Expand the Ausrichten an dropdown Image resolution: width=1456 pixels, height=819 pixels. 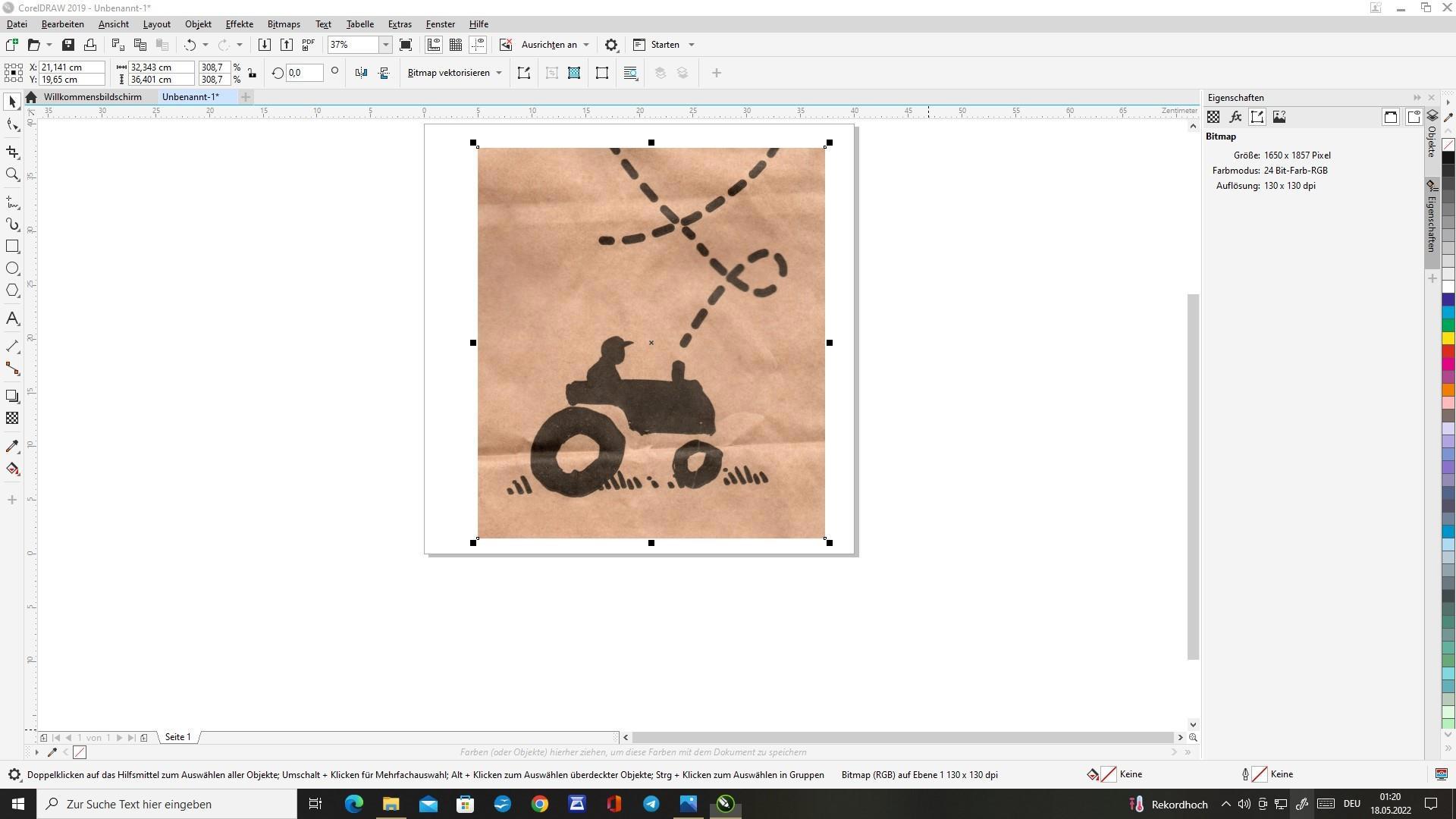point(586,45)
